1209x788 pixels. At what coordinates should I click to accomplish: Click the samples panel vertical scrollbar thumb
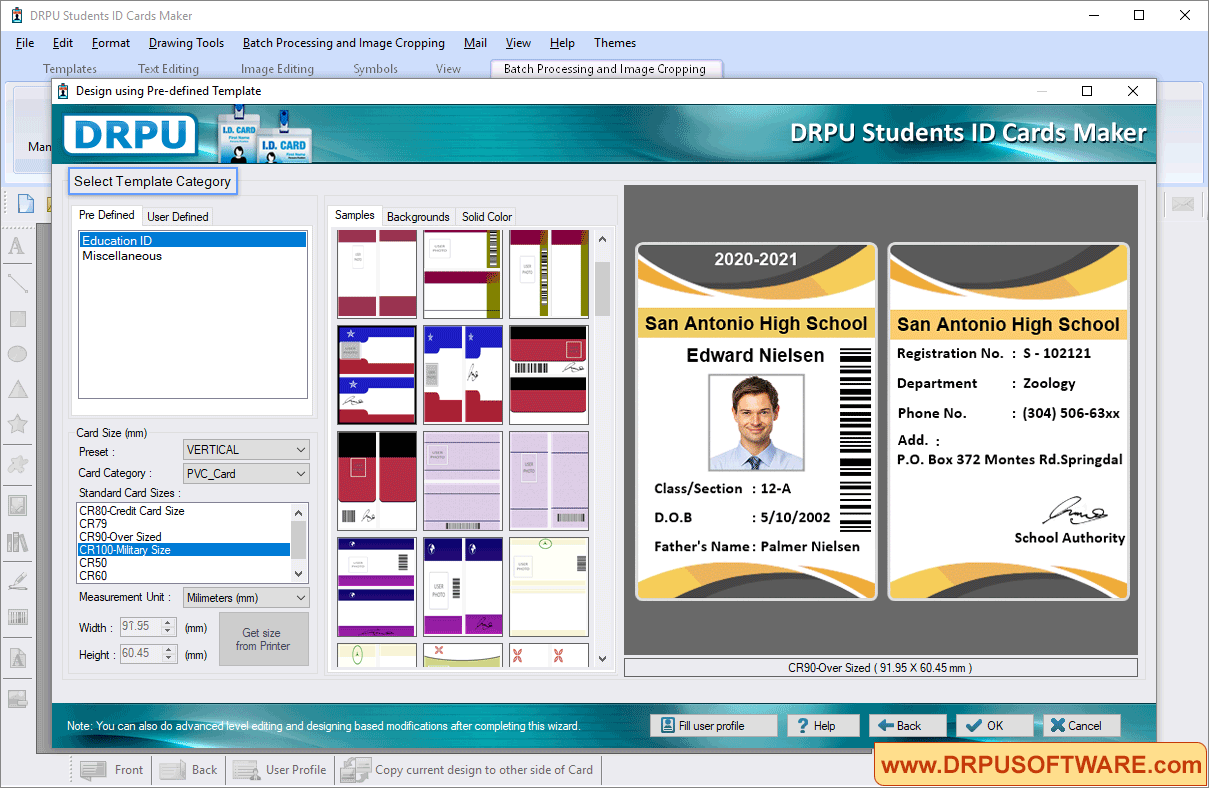(602, 289)
